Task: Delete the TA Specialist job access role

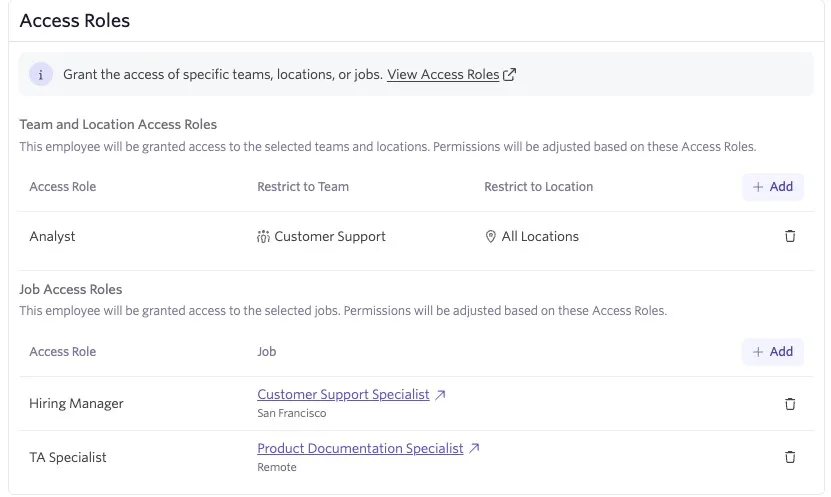Action: click(790, 457)
